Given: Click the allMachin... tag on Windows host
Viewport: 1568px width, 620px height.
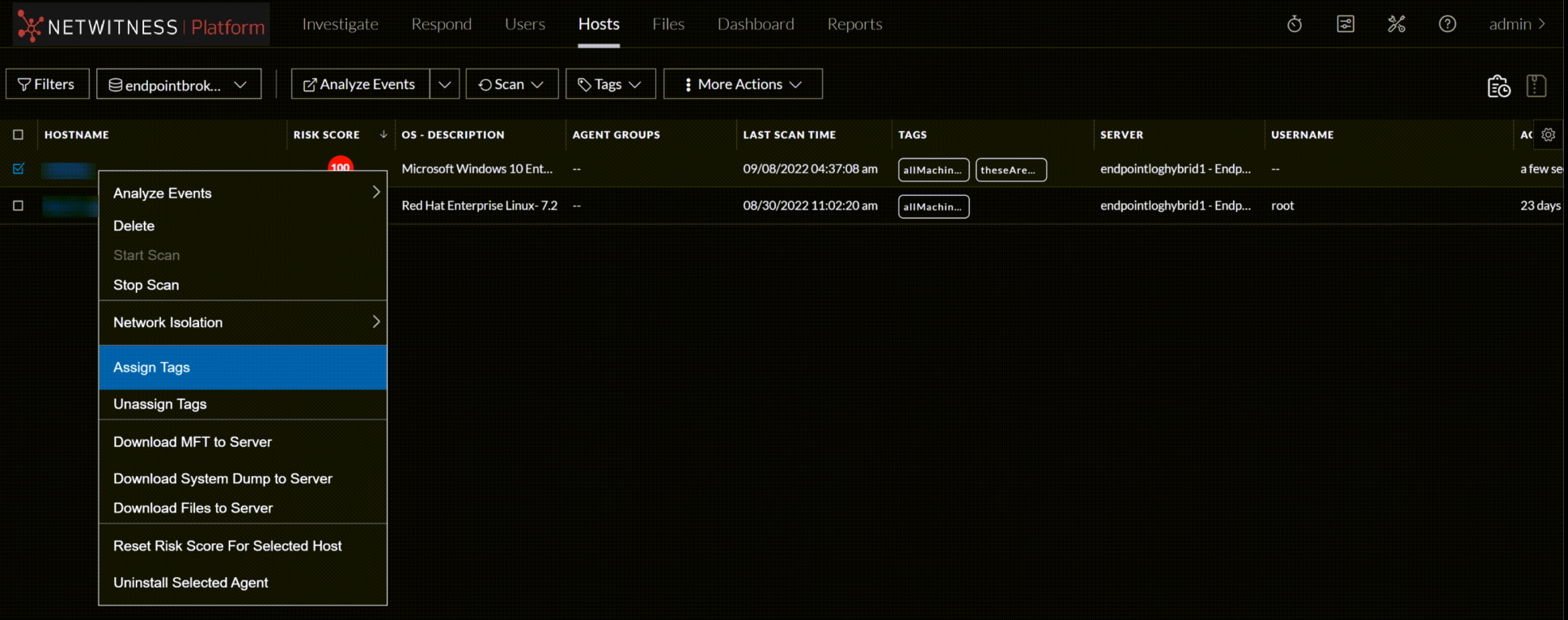Looking at the screenshot, I should (934, 170).
